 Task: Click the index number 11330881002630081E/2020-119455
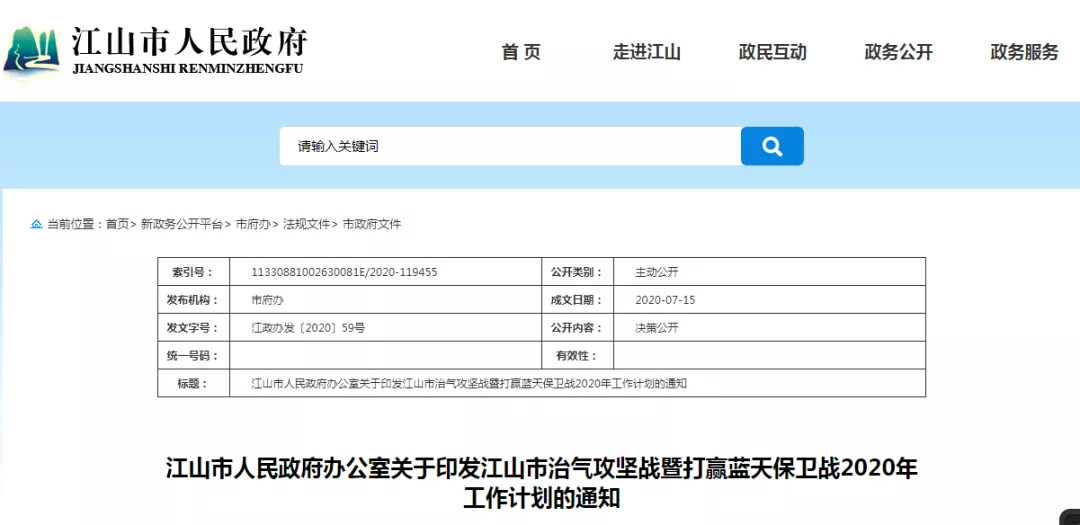tap(344, 272)
